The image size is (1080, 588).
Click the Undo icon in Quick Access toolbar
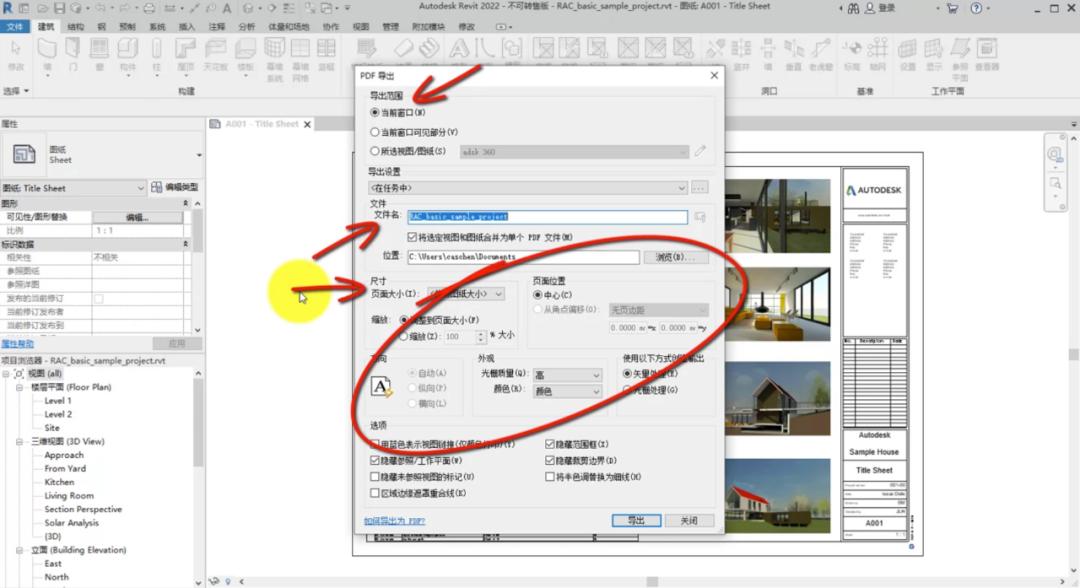pos(97,8)
